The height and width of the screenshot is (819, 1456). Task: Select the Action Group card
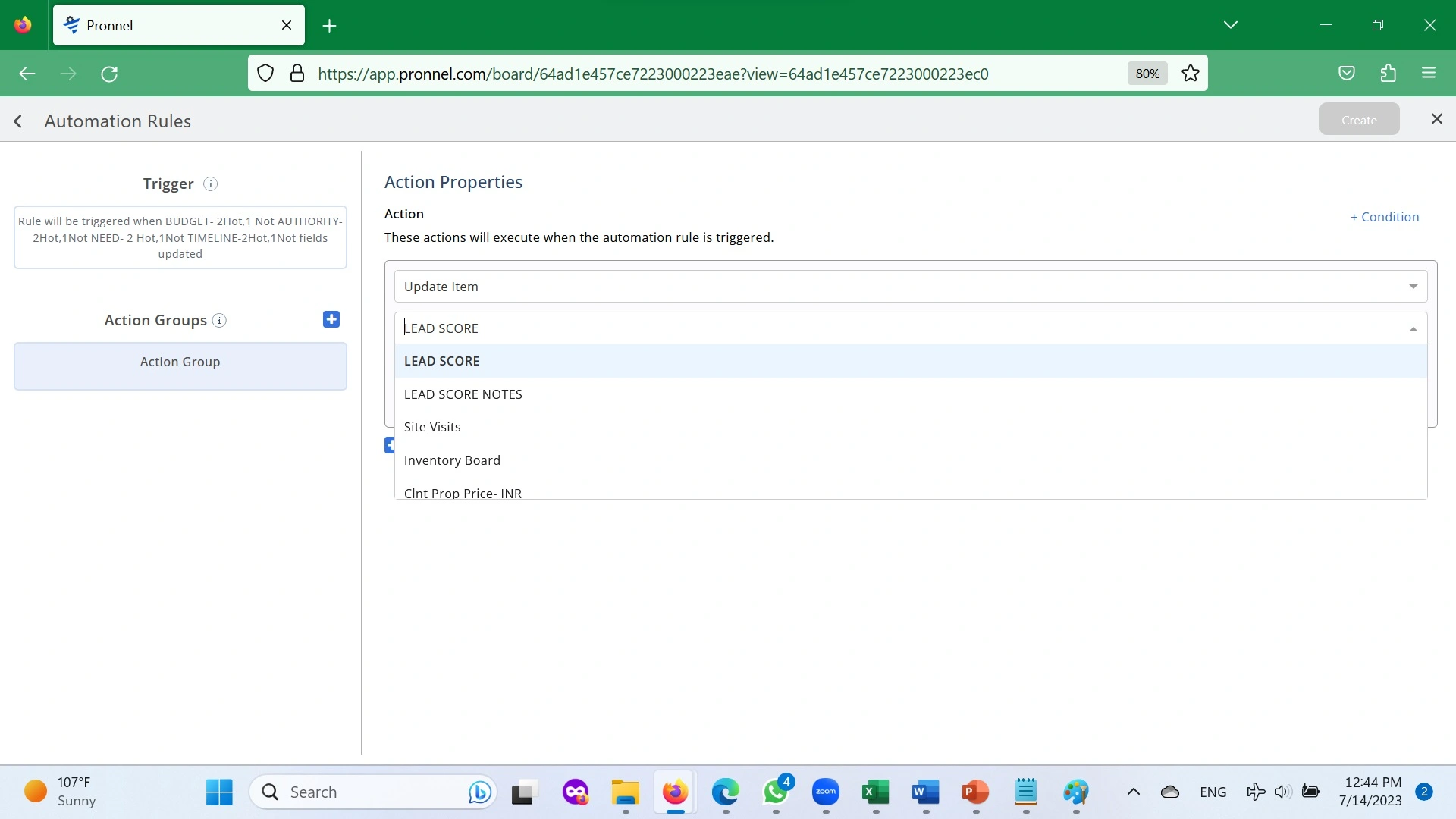pos(180,366)
